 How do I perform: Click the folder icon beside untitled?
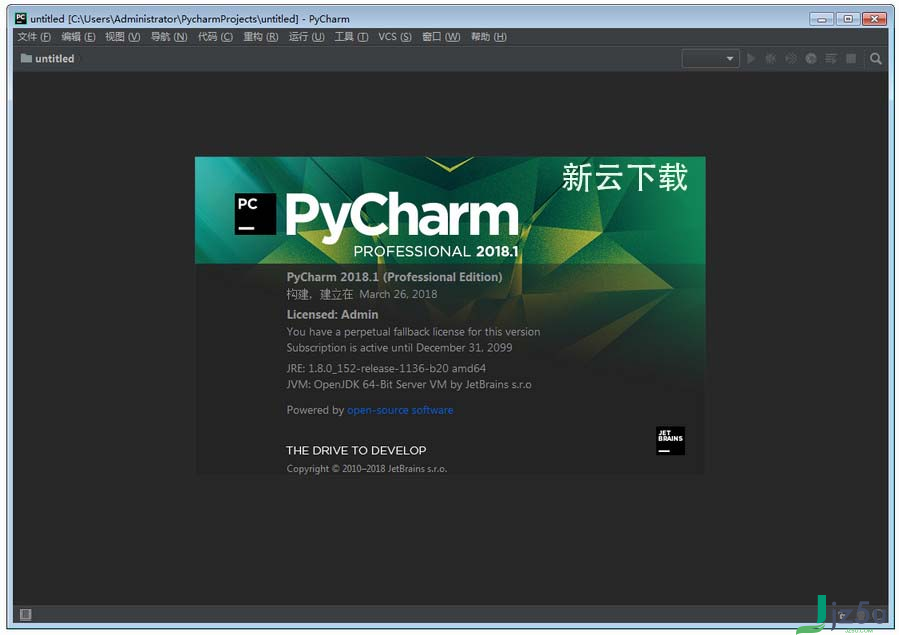point(26,58)
